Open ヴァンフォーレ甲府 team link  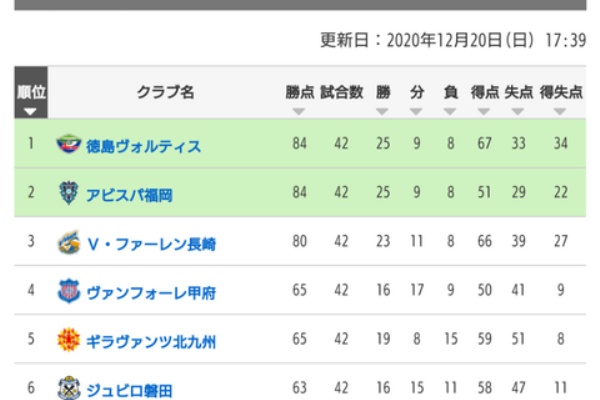coord(152,293)
